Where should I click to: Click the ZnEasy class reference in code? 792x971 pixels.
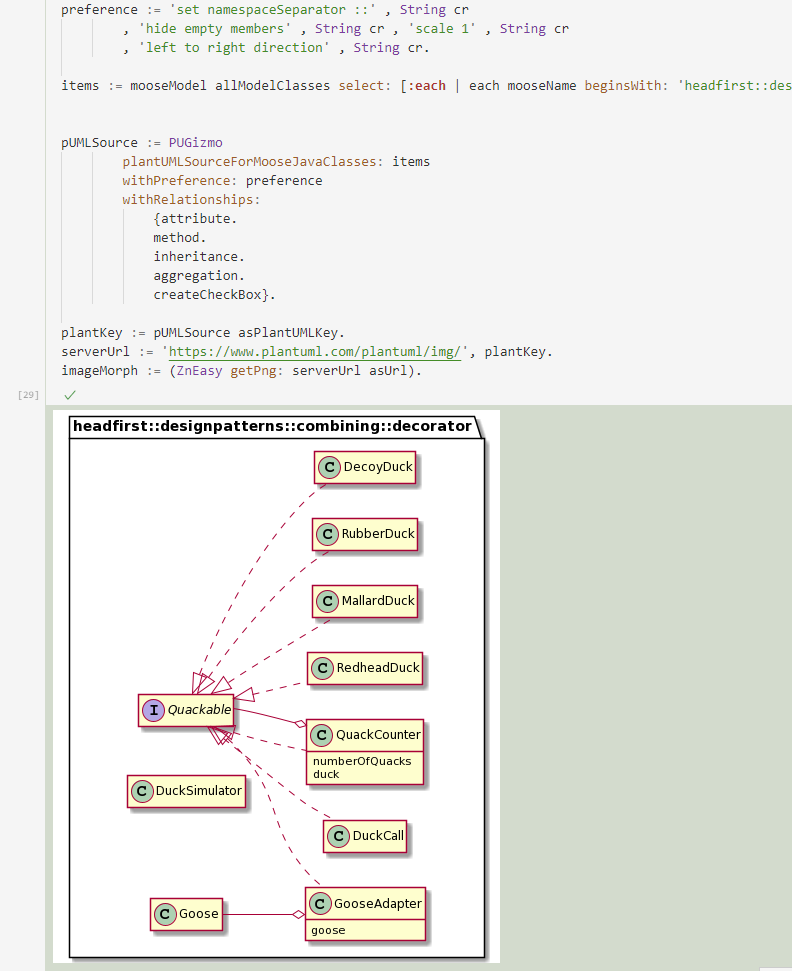tap(199, 370)
